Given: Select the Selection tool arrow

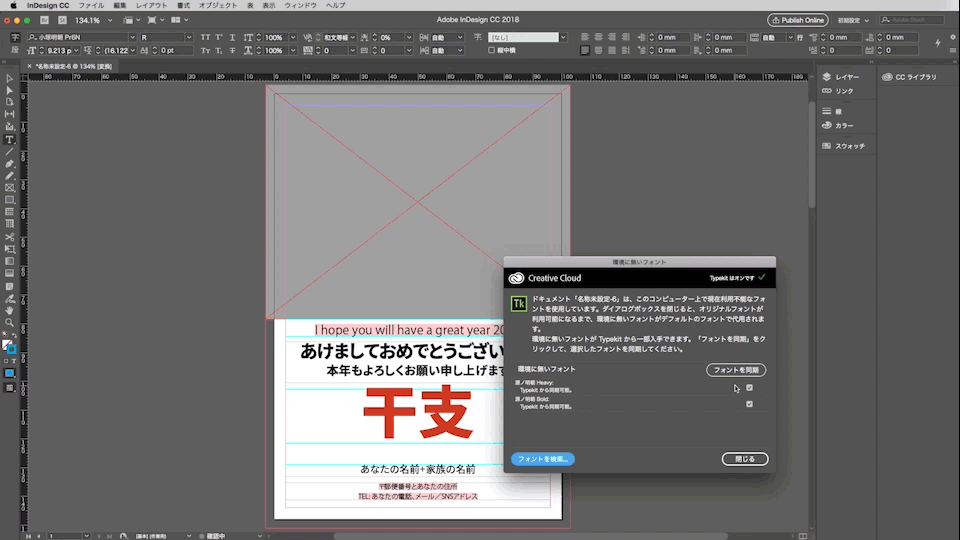Looking at the screenshot, I should point(9,78).
